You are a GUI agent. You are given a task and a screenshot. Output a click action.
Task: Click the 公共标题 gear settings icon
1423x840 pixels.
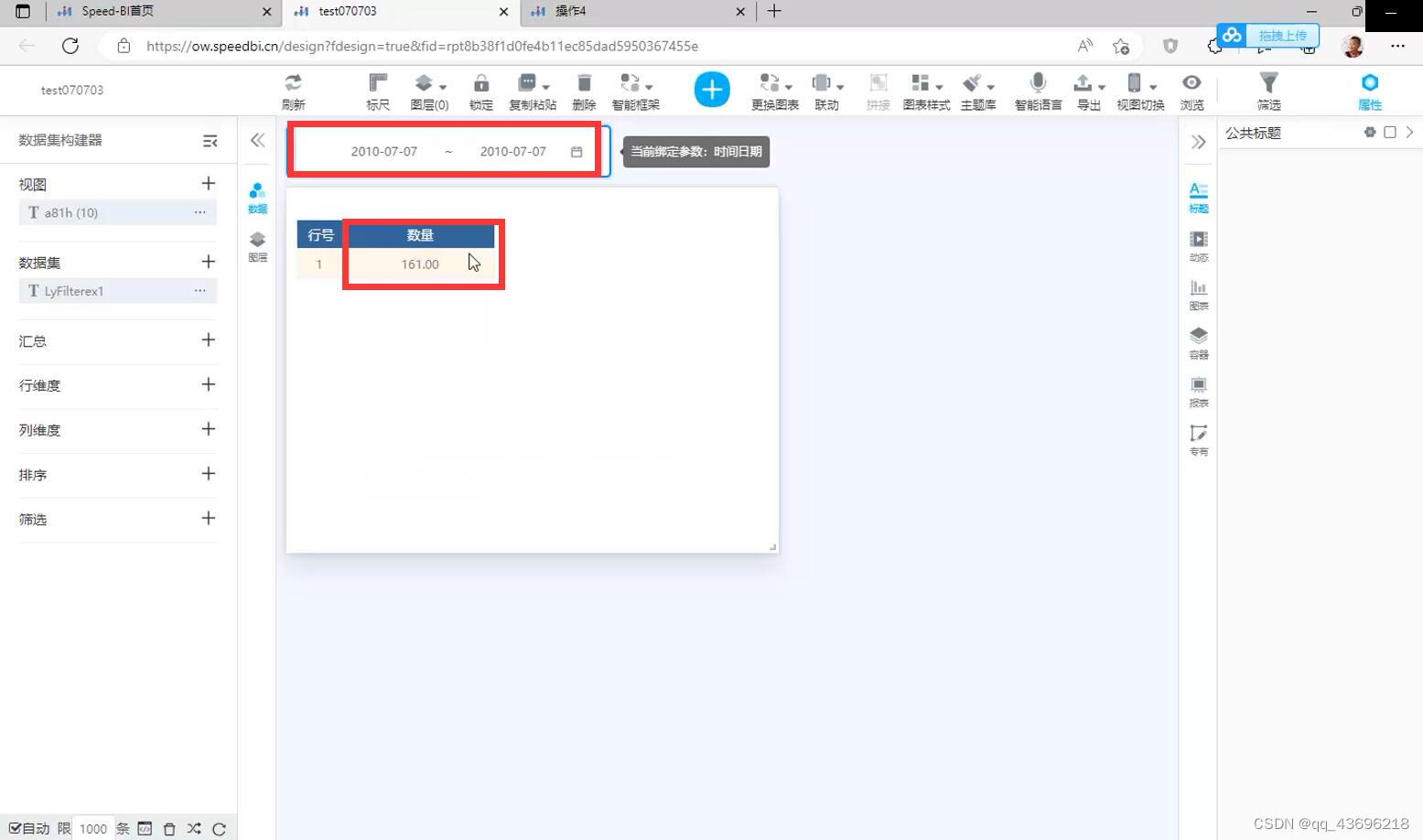pos(1370,132)
